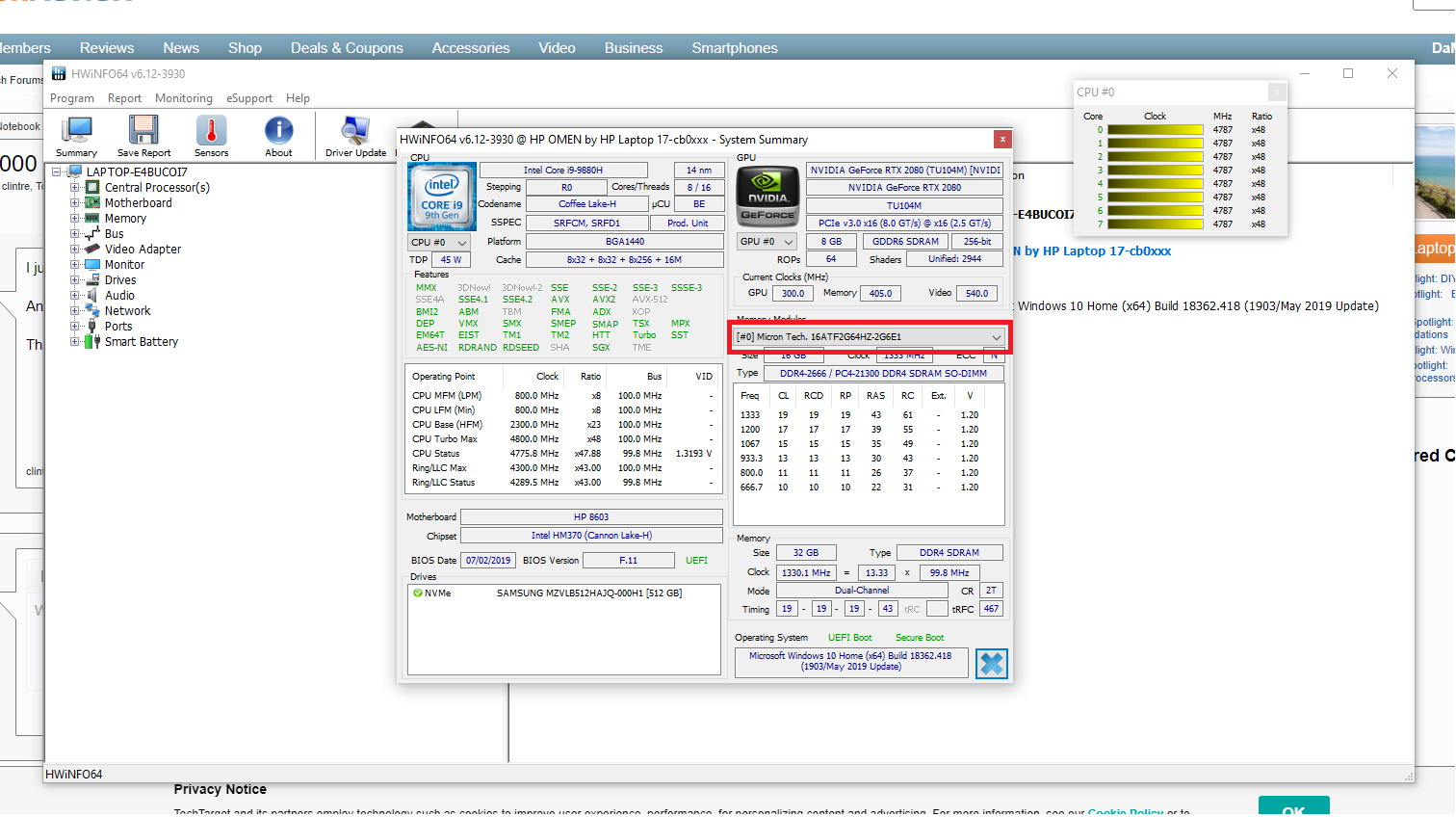Click the NVIDIA GeForce logo
This screenshot has height=817, width=1456.
(x=767, y=197)
